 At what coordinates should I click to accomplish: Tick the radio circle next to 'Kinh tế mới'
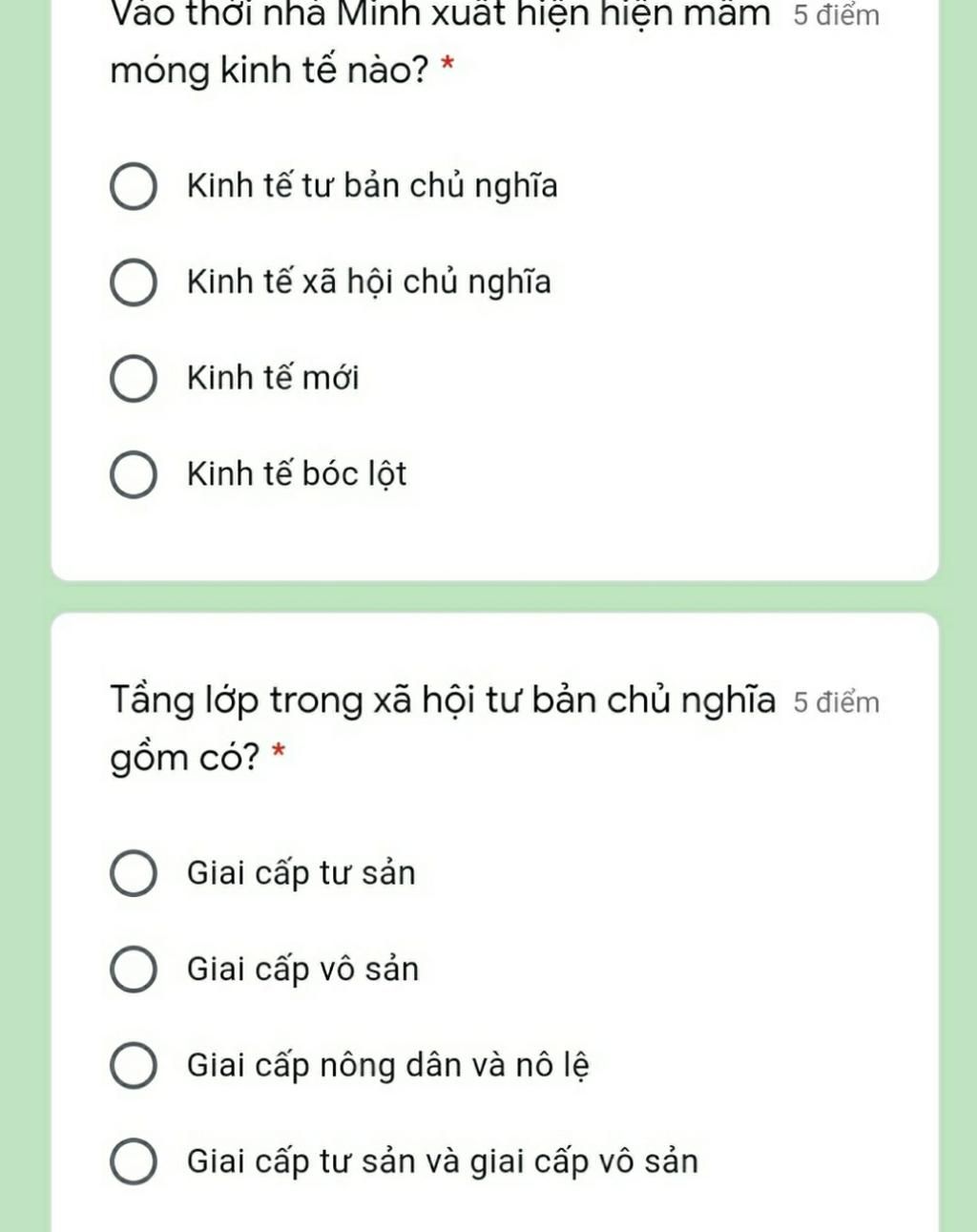click(x=134, y=379)
